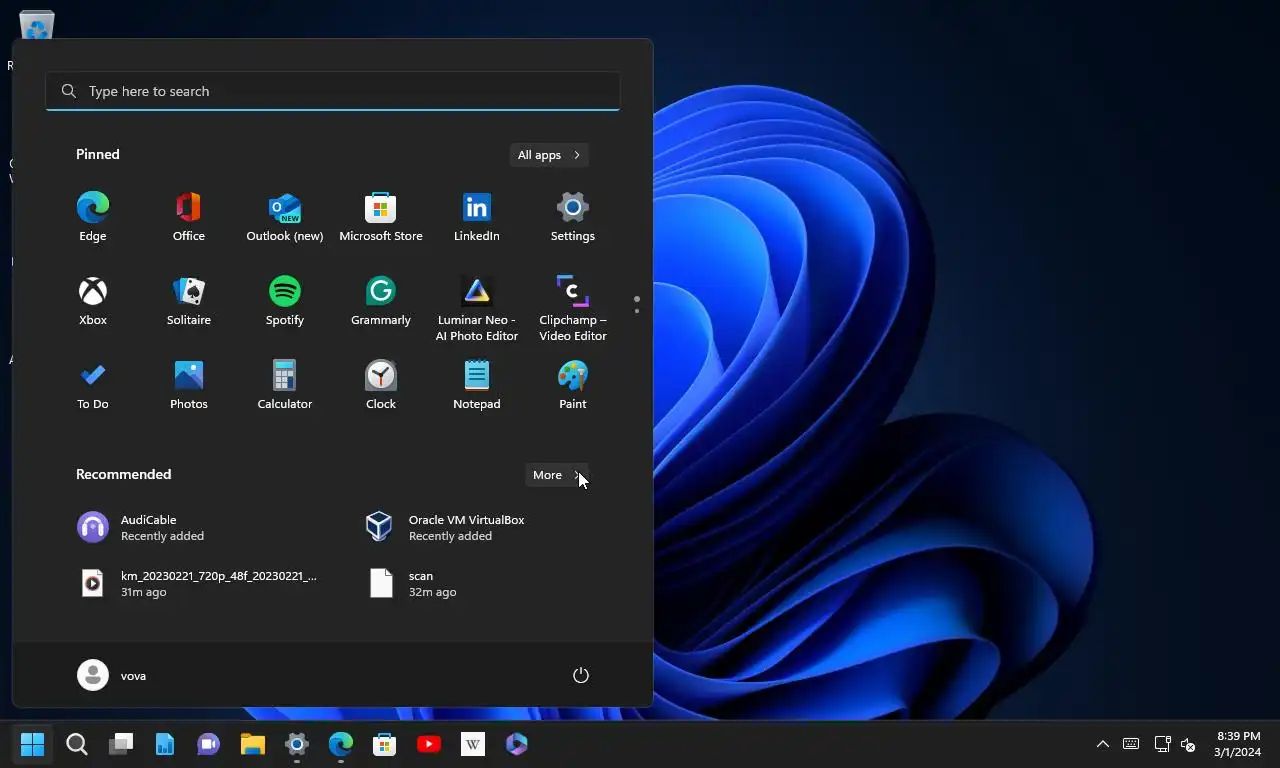Image resolution: width=1280 pixels, height=768 pixels.
Task: Open the purple hexagon app on taskbar
Action: (517, 744)
